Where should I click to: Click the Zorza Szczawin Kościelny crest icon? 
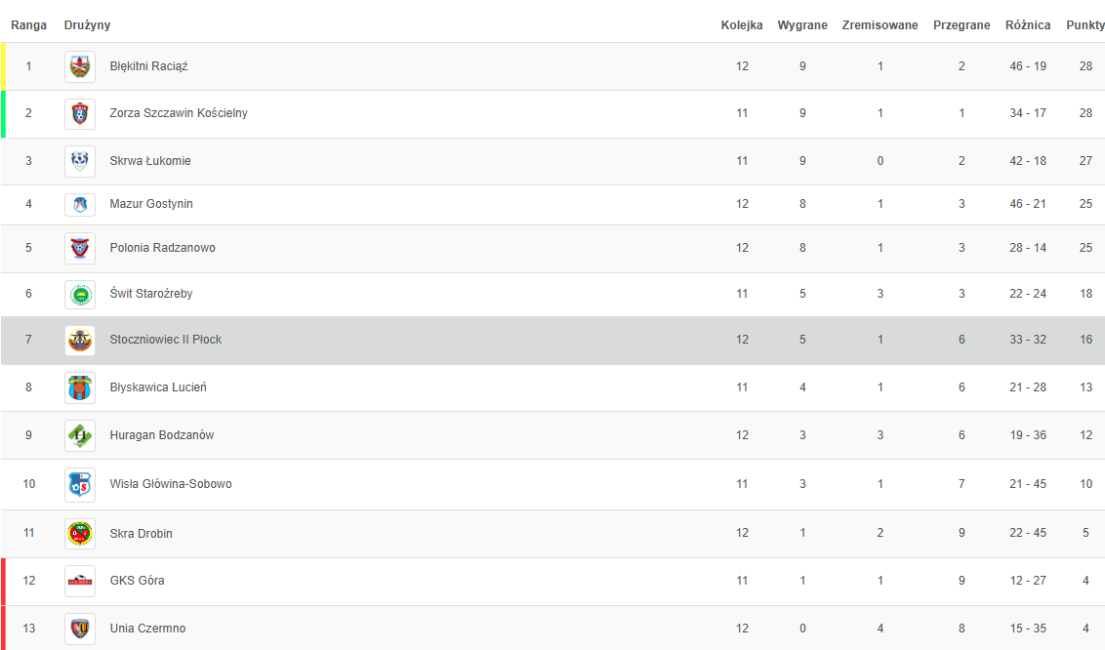[x=80, y=114]
